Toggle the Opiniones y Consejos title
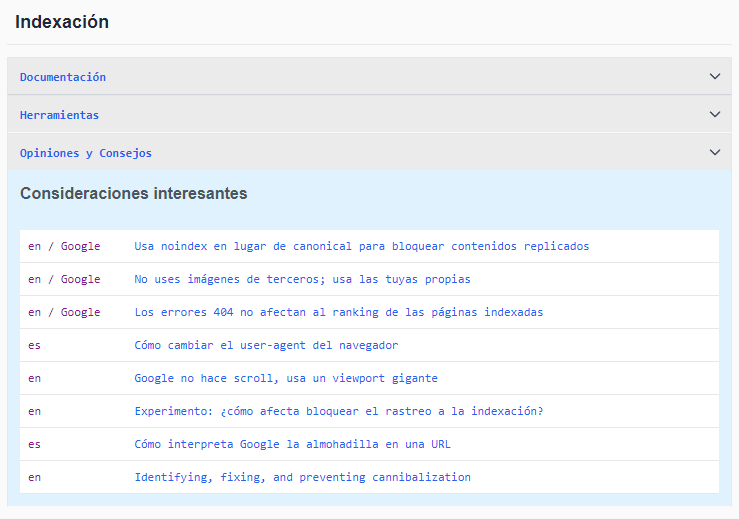739x519 pixels. (86, 153)
